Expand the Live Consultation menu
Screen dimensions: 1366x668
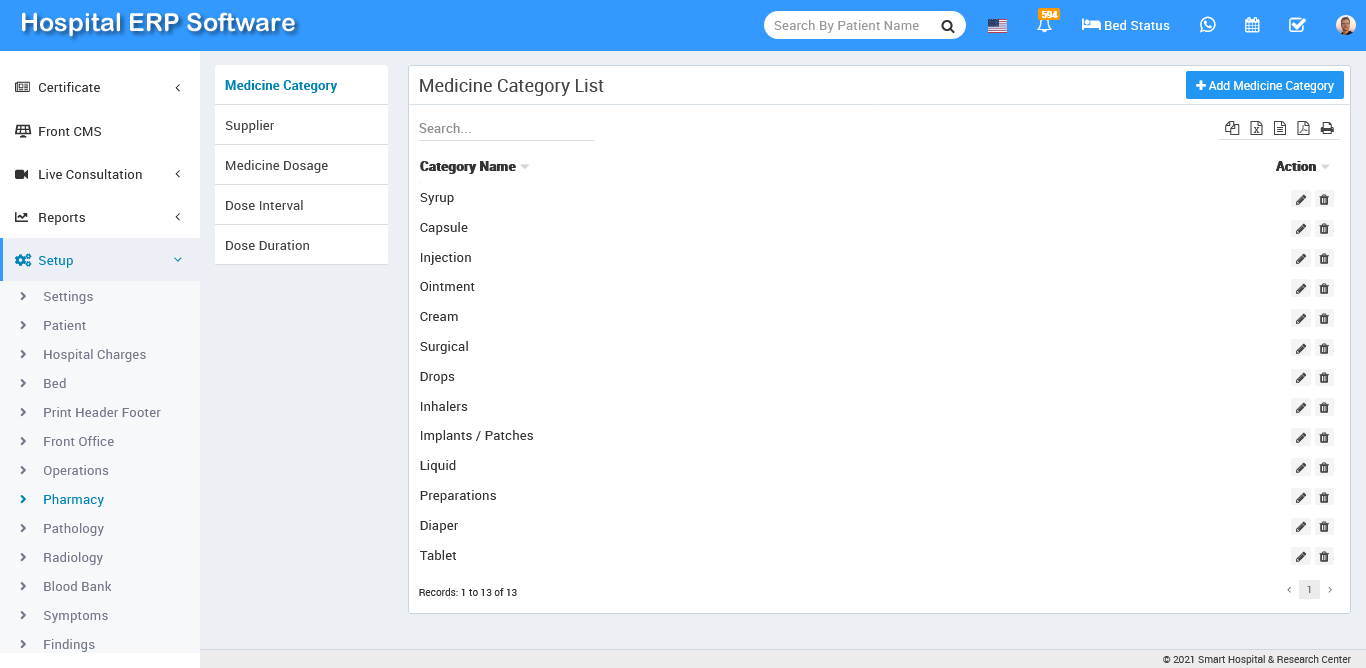tap(100, 174)
